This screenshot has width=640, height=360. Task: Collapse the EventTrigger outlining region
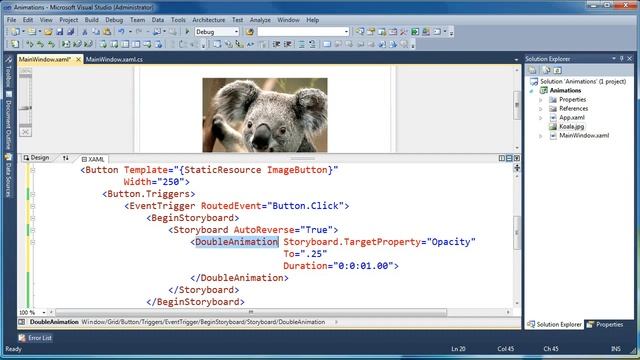point(33,206)
